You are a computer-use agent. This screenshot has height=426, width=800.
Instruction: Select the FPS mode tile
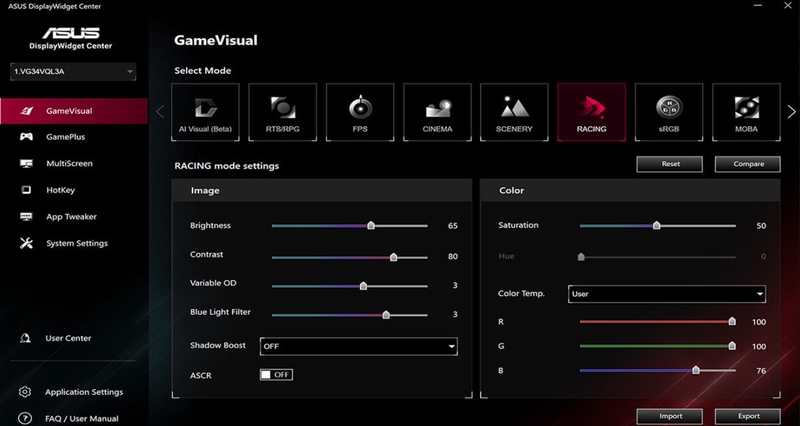point(360,112)
